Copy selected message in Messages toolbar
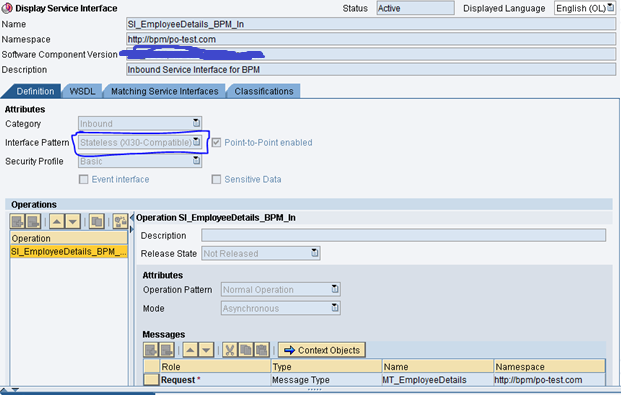 (x=246, y=350)
